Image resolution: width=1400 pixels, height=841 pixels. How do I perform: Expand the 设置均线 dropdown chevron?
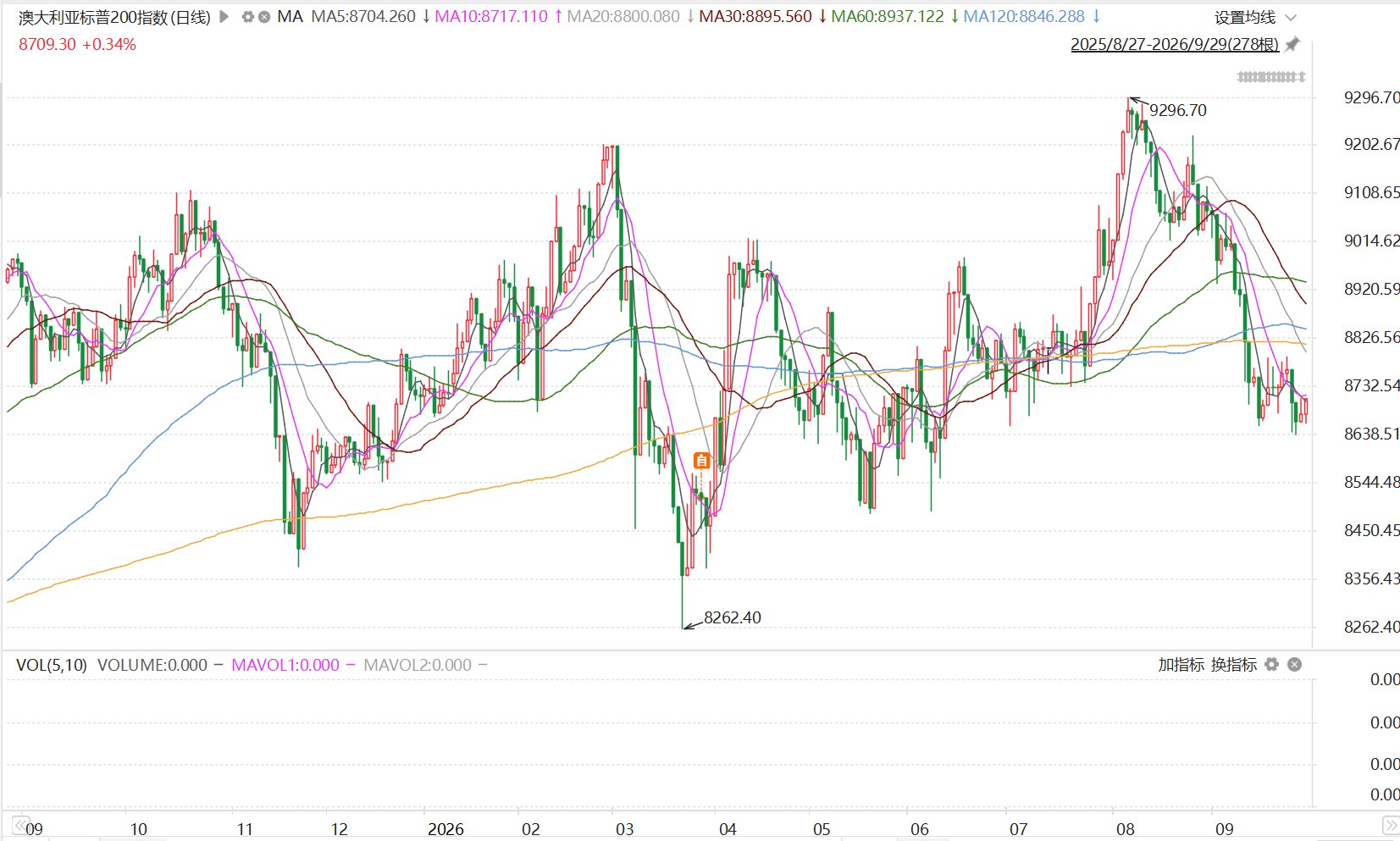[1291, 18]
